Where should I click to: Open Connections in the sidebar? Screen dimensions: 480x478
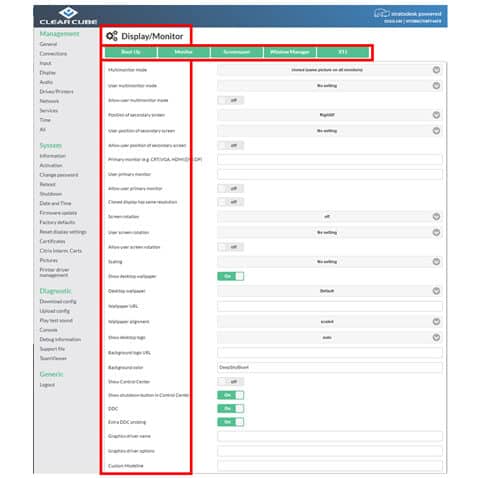pos(53,54)
